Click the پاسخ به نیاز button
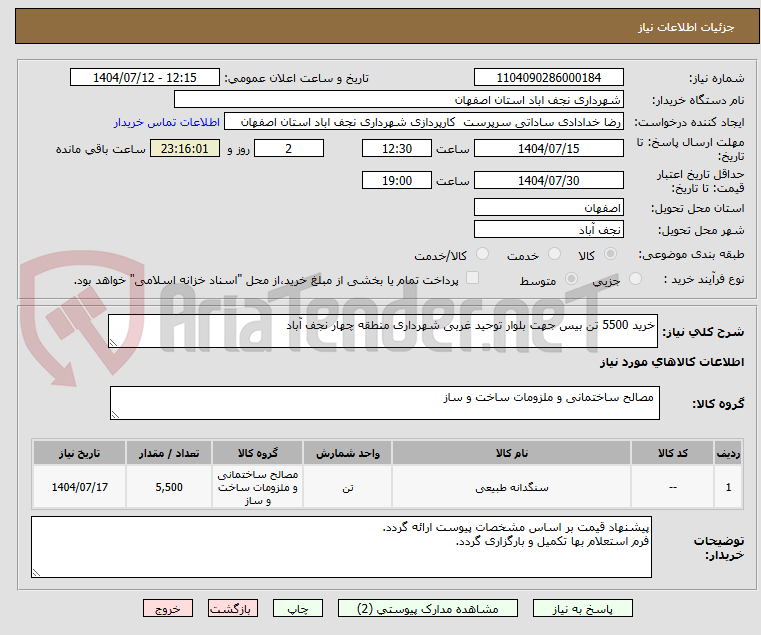The image size is (761, 635). click(582, 608)
